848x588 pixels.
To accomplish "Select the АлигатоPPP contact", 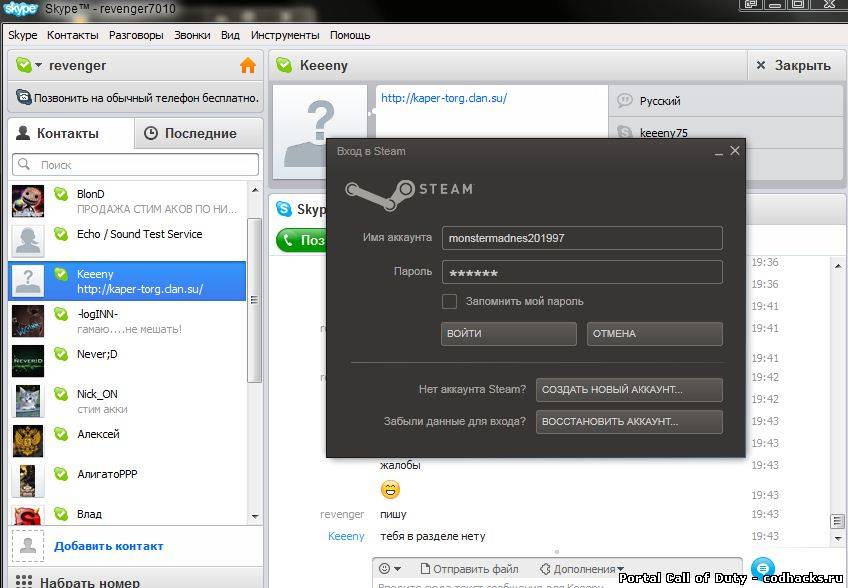I will tap(127, 481).
